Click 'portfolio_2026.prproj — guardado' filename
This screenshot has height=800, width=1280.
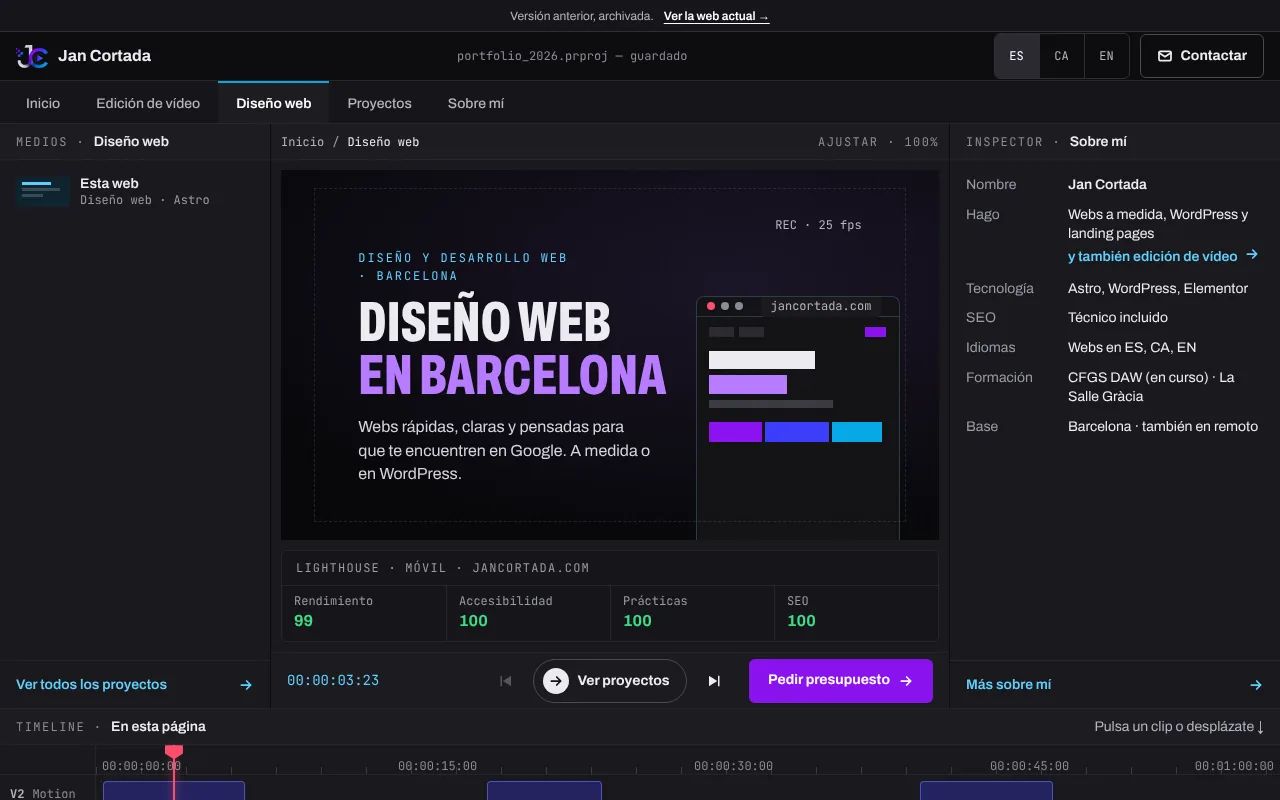[572, 56]
